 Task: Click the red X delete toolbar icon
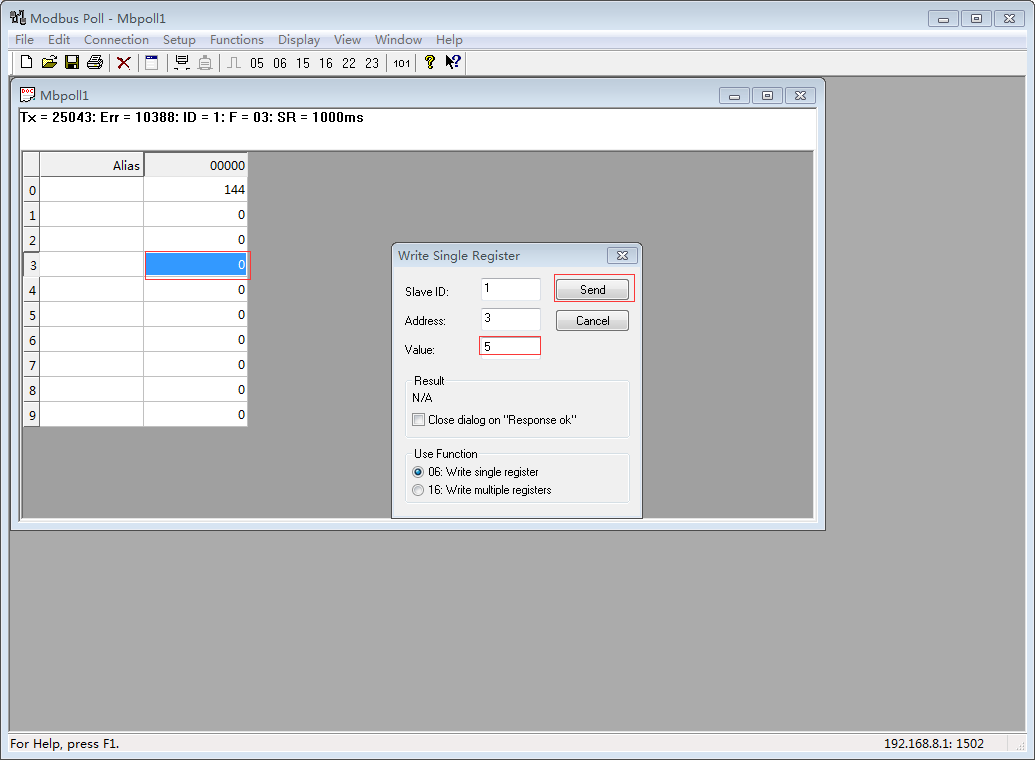pyautogui.click(x=124, y=63)
